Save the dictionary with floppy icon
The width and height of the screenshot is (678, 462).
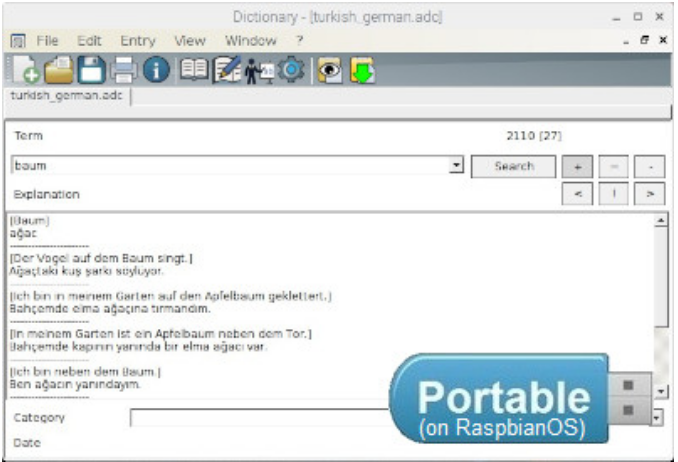click(92, 70)
